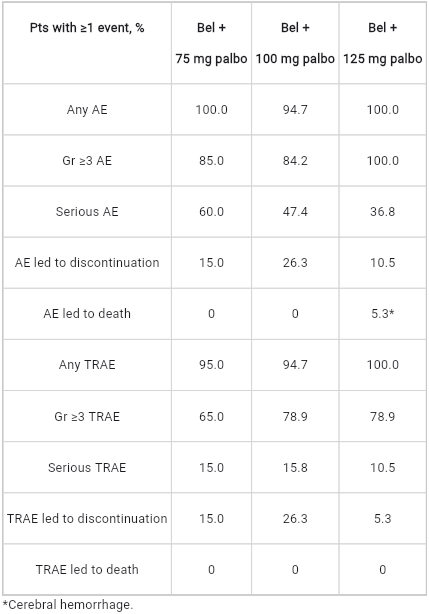Select the 'AE led to death' label

87,314
